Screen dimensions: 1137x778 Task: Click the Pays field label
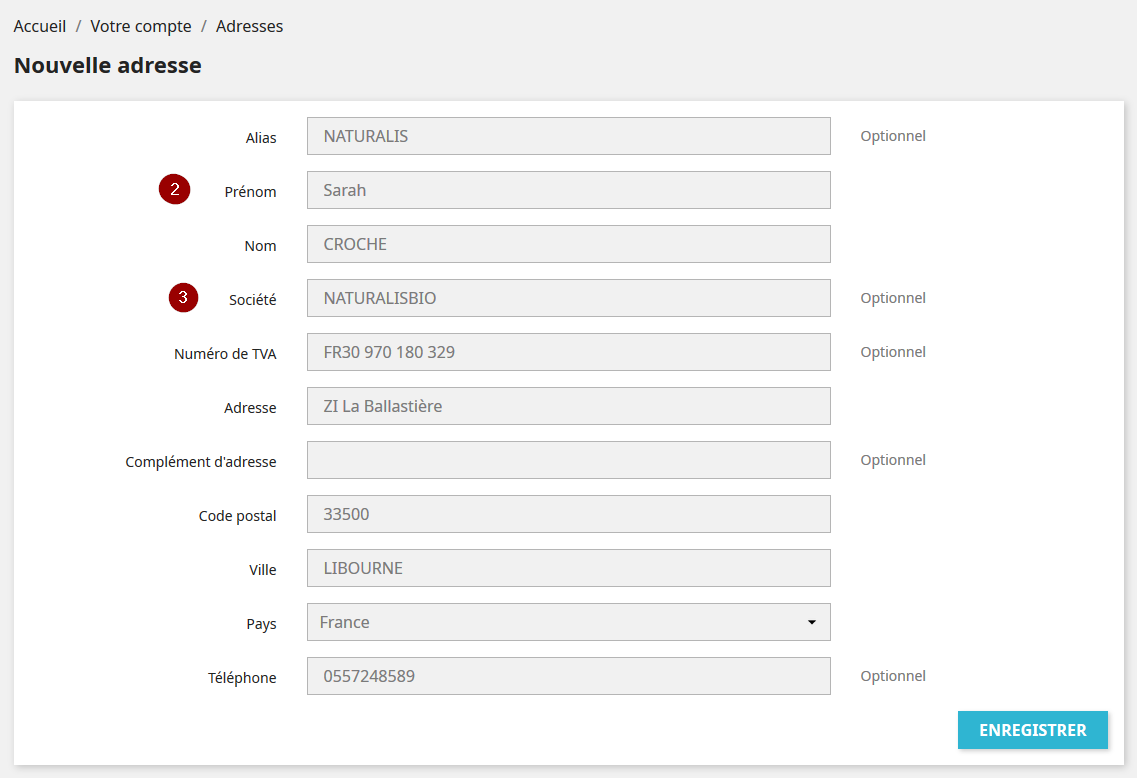pos(261,624)
